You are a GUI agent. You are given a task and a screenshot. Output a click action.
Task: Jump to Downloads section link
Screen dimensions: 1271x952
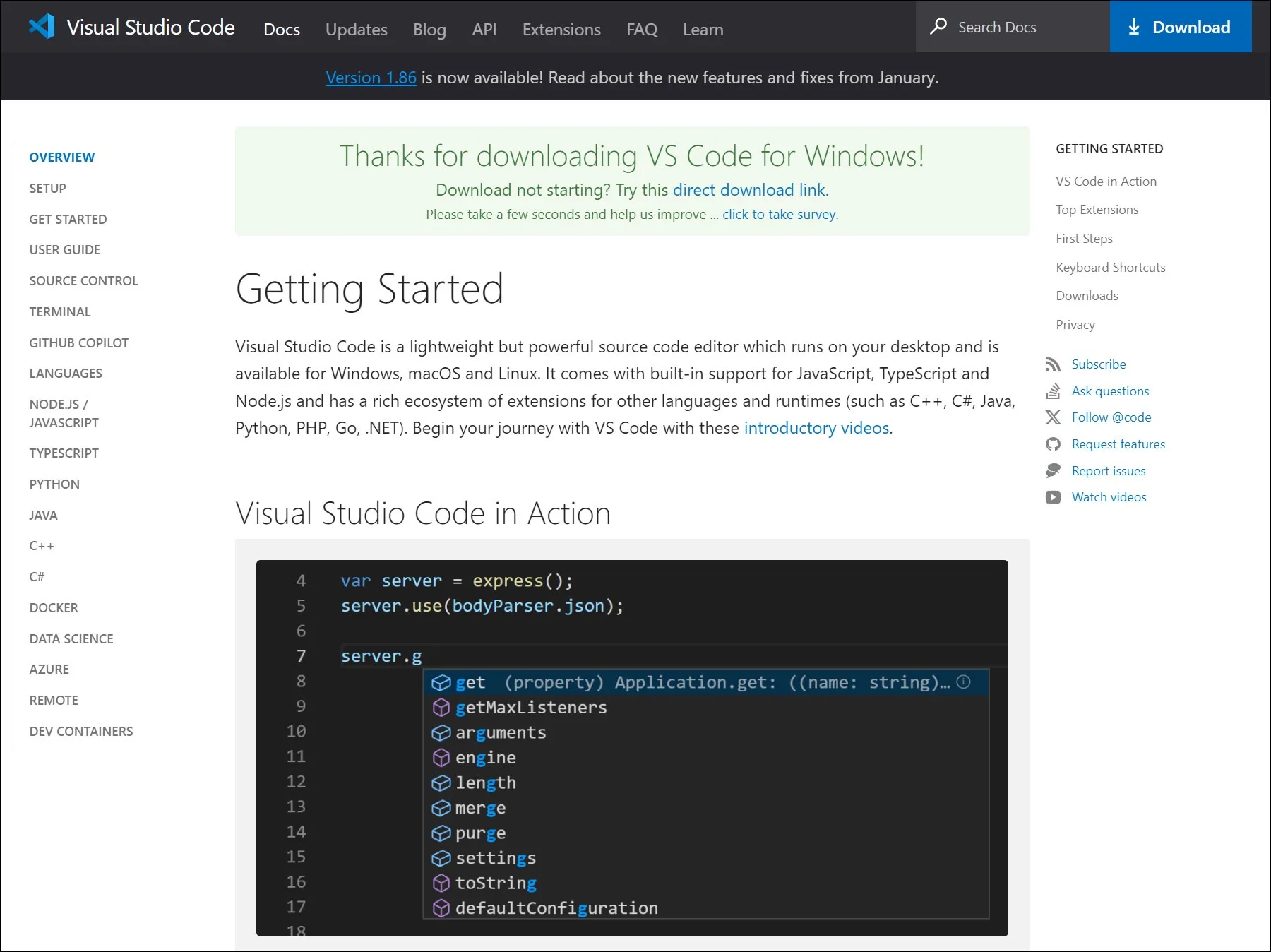(1087, 296)
